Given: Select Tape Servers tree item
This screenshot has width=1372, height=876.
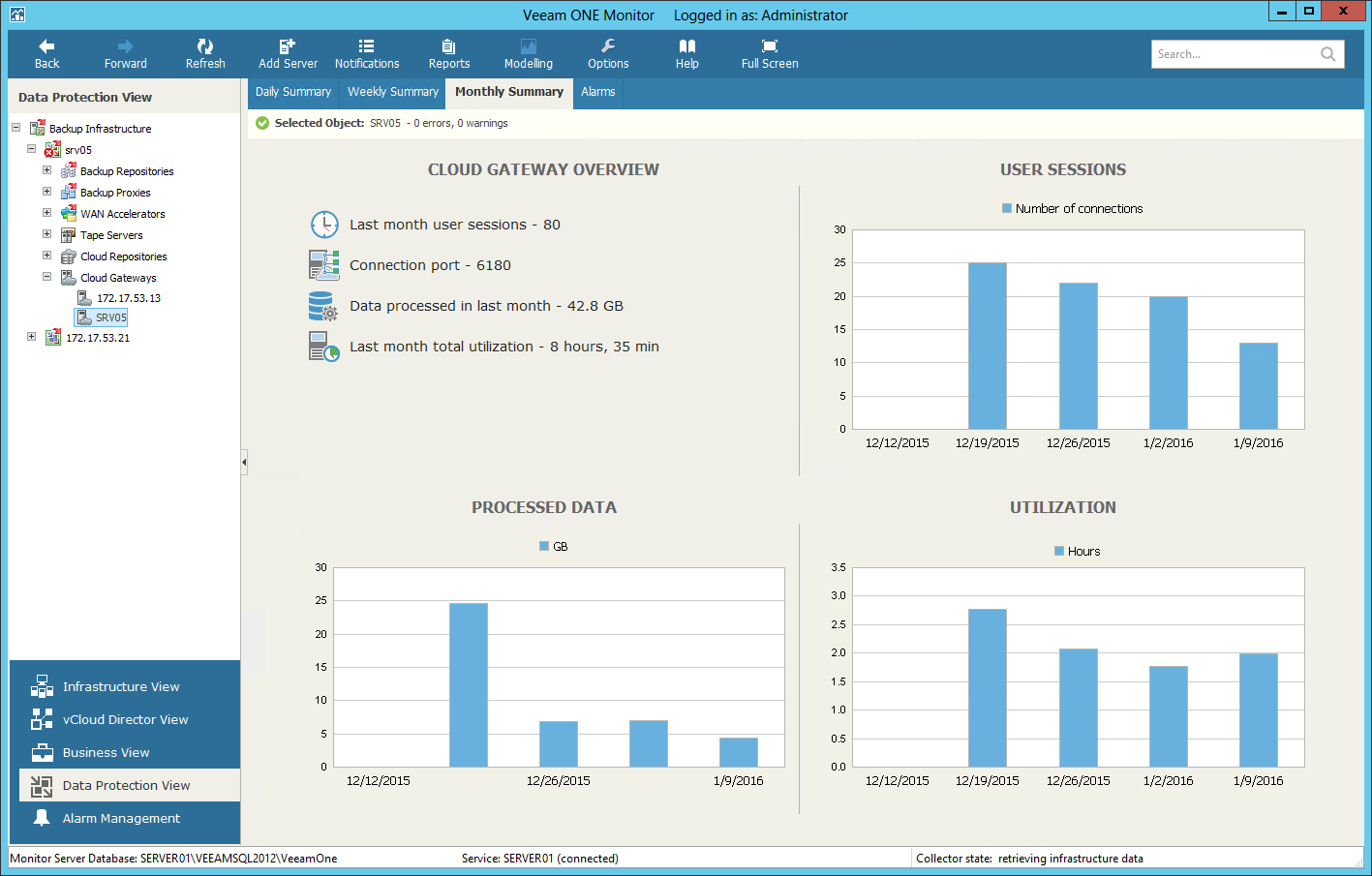Looking at the screenshot, I should point(111,235).
